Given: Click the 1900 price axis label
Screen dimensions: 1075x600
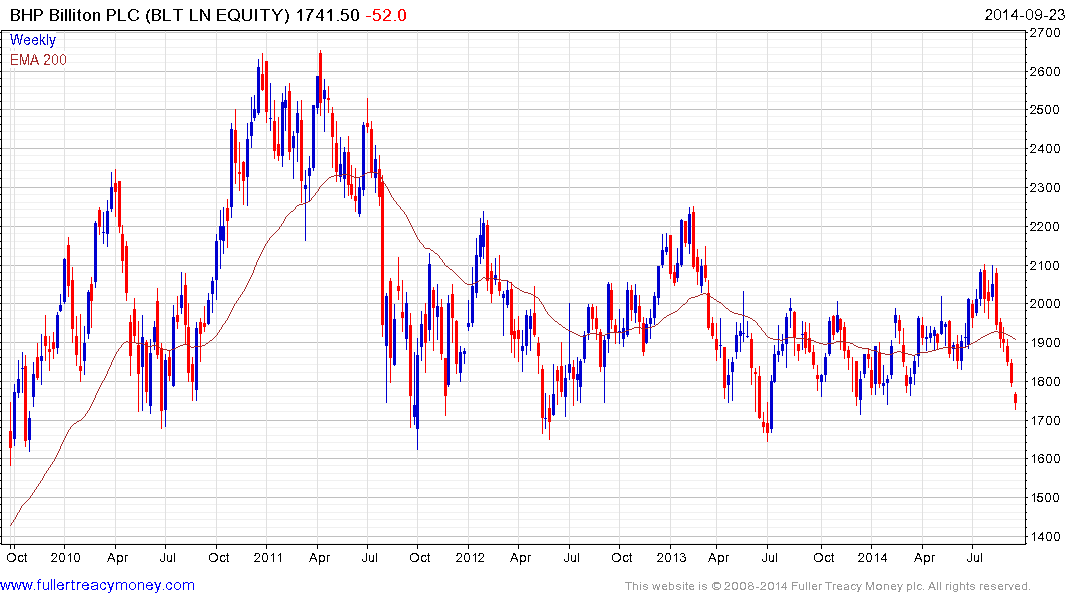Looking at the screenshot, I should click(x=1046, y=343).
